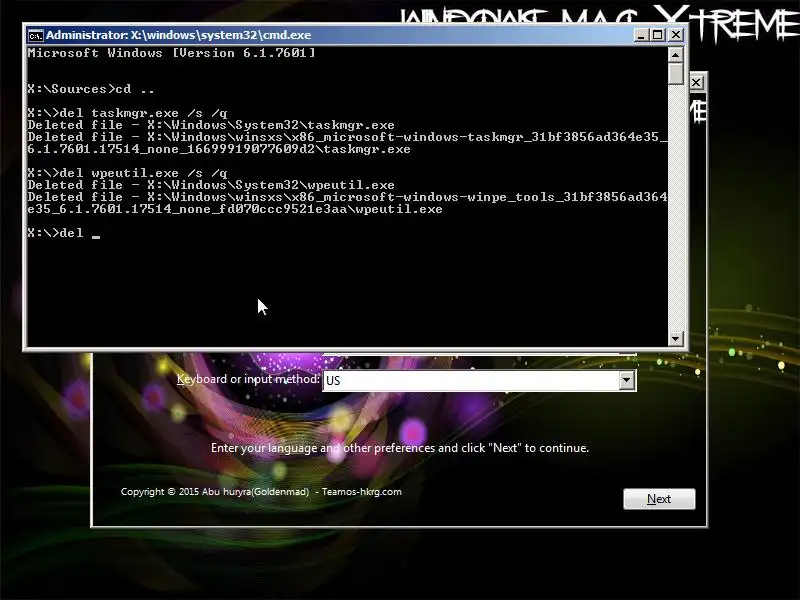The height and width of the screenshot is (600, 800).
Task: Click the 'del wpeutil.exe /s /q' command
Action: pos(143,173)
